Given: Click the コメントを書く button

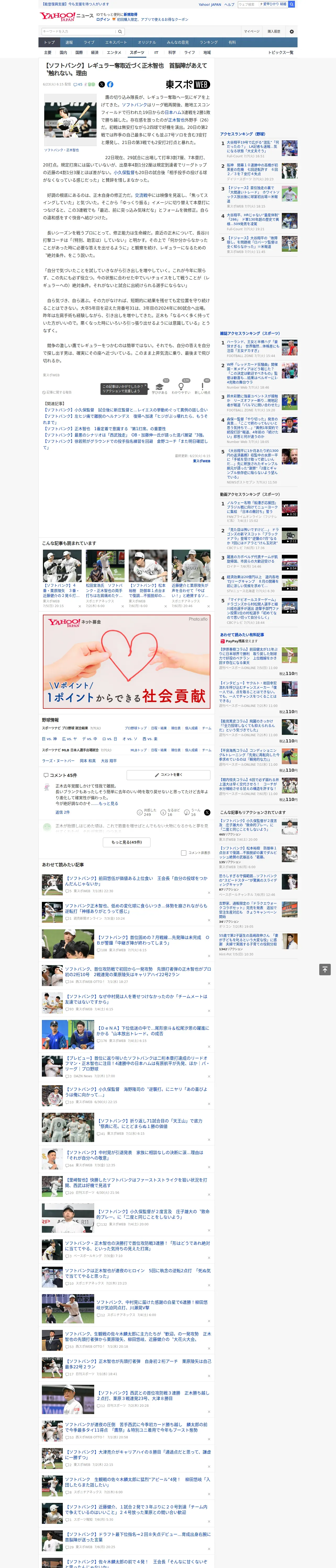Looking at the screenshot, I should pyautogui.click(x=168, y=775).
